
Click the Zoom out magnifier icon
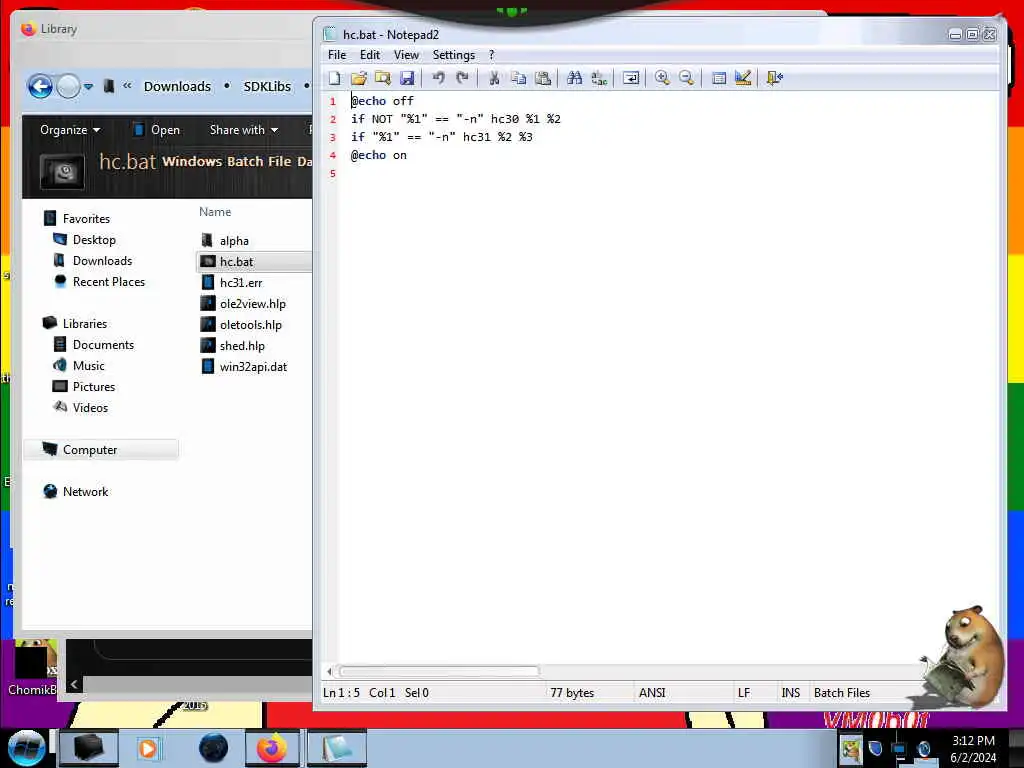pyautogui.click(x=686, y=78)
